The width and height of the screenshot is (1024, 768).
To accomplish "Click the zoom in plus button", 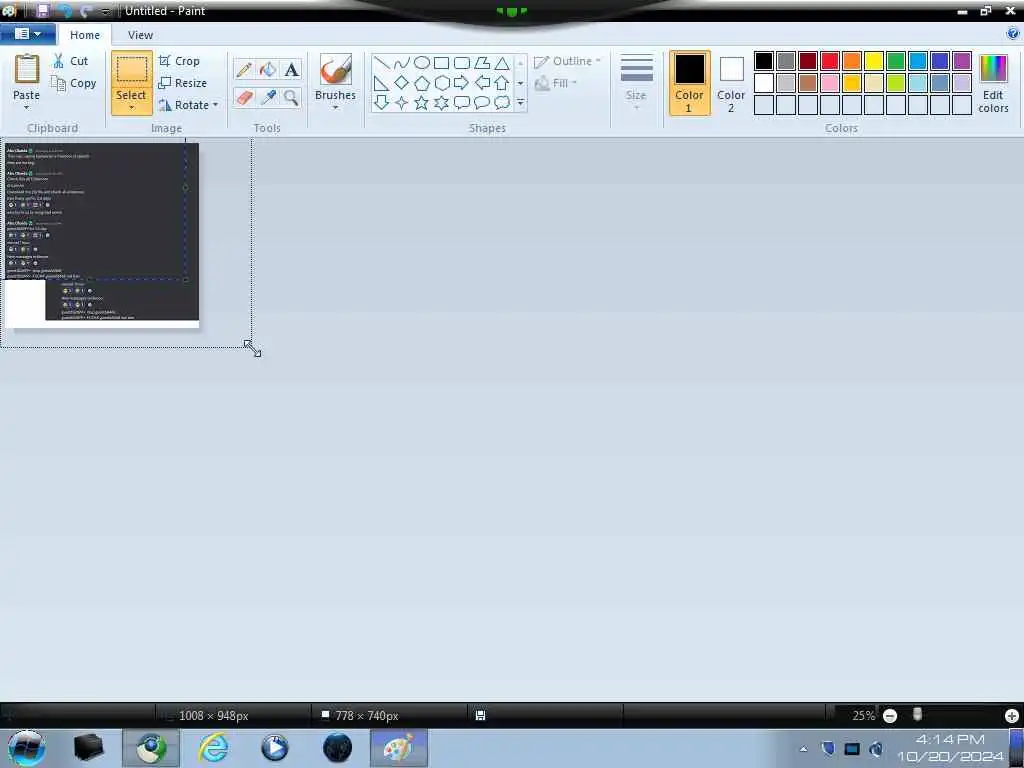I will point(1012,716).
